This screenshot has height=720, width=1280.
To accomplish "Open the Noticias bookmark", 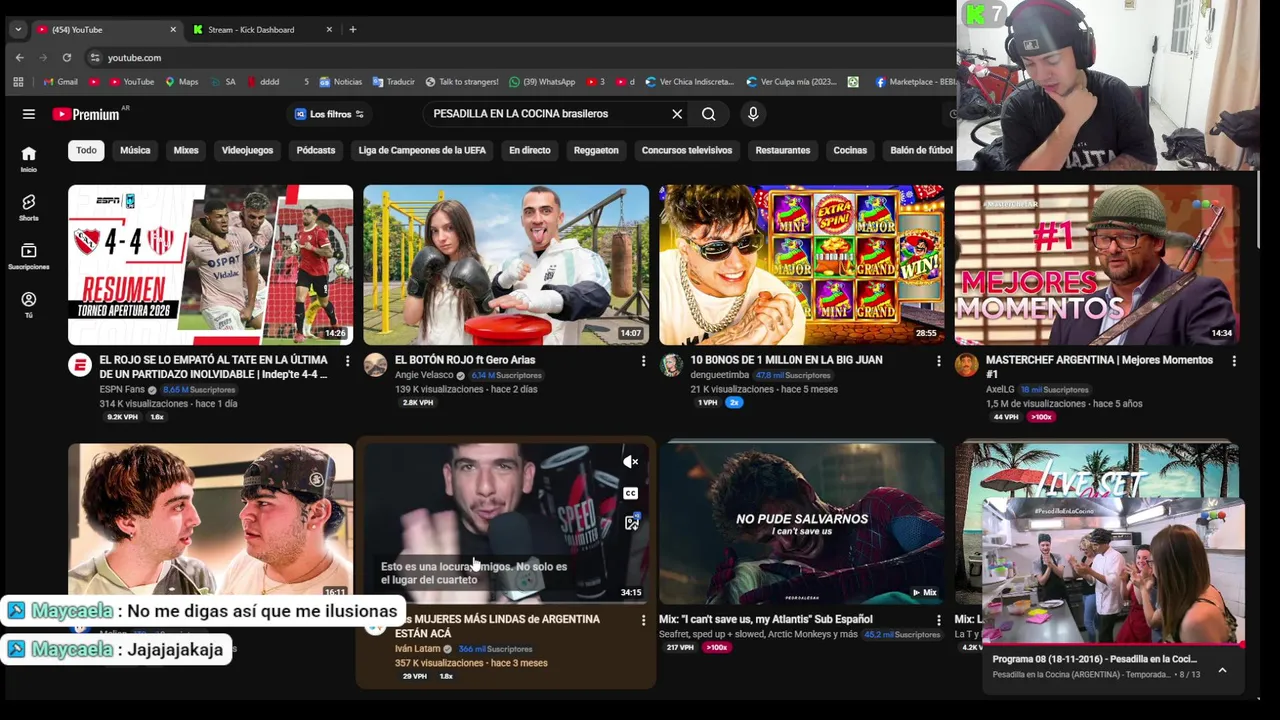I will tap(340, 82).
